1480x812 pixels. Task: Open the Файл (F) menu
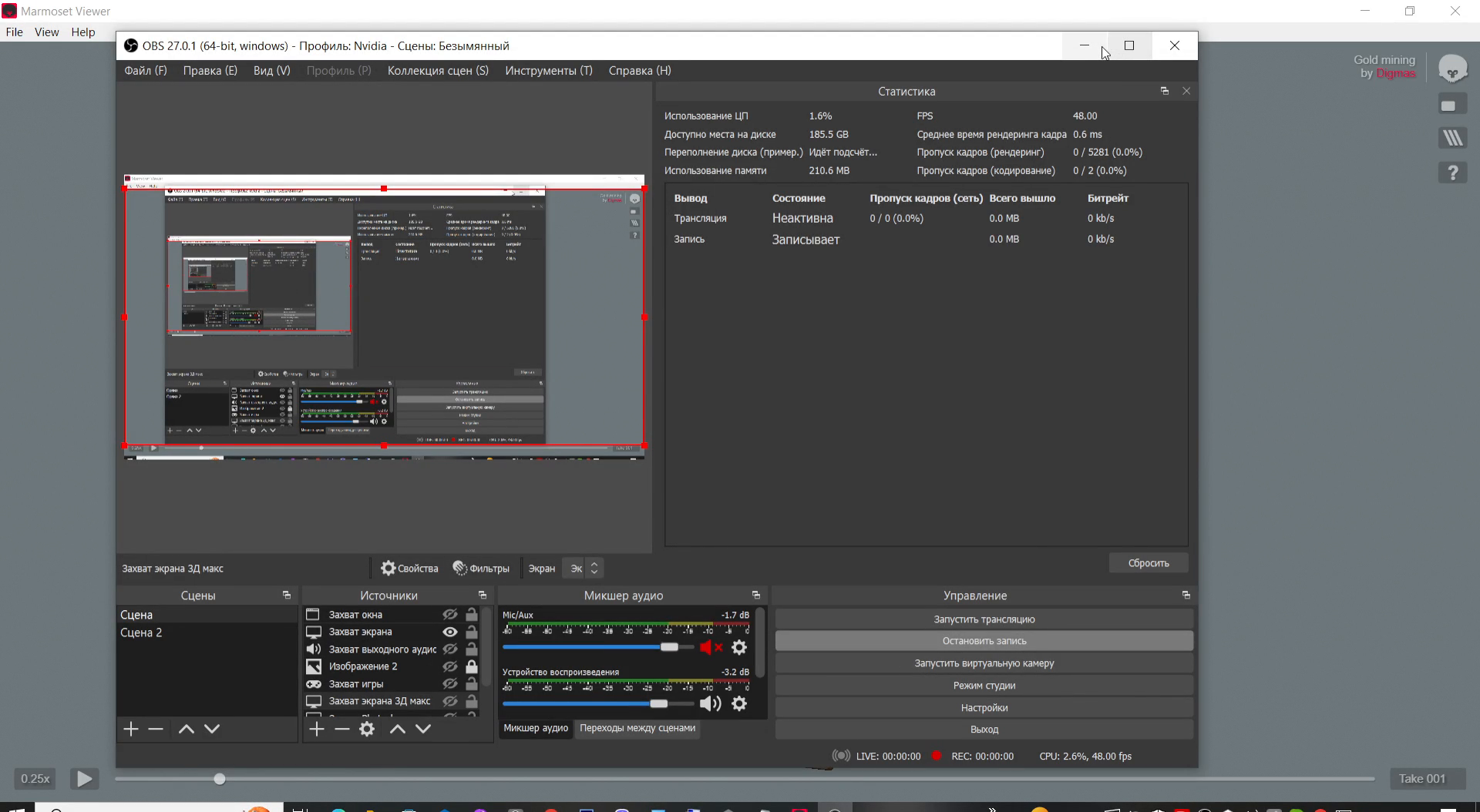coord(146,71)
